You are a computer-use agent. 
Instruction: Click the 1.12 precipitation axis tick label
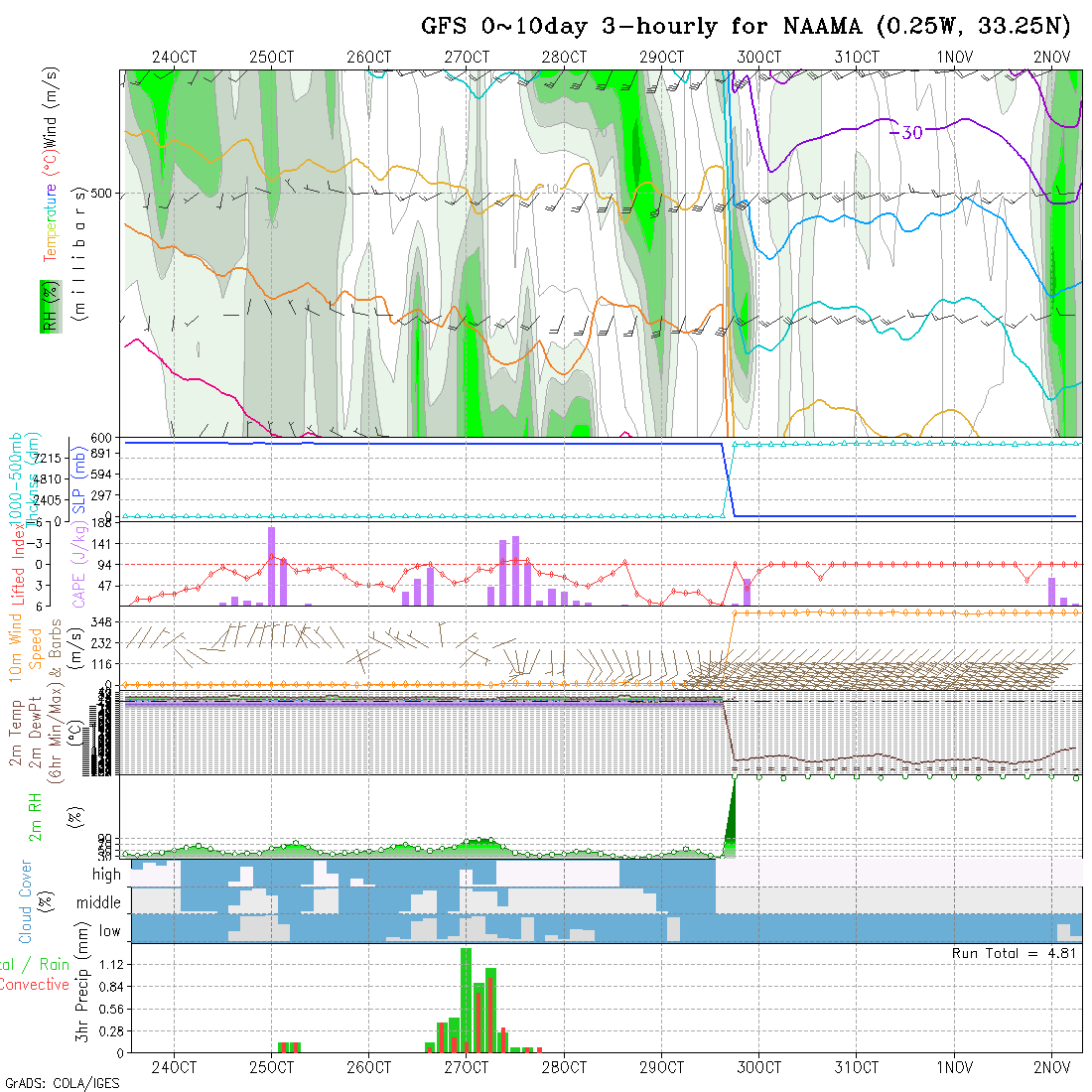[110, 965]
